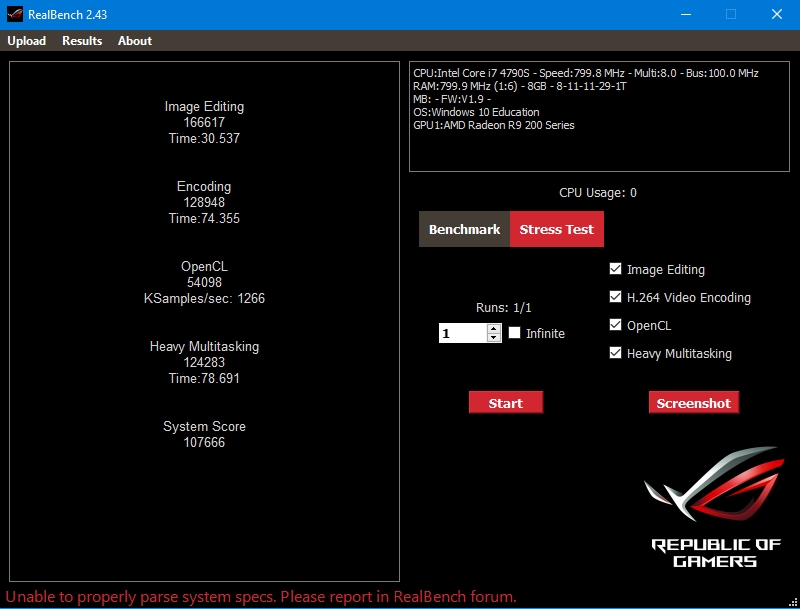Open the Upload menu
800x609 pixels.
pyautogui.click(x=27, y=41)
